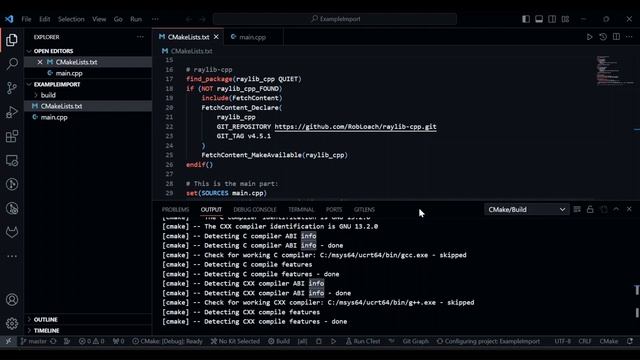The width and height of the screenshot is (640, 360).
Task: Launch the CMake debug bug icon in status bar
Action: (319, 341)
